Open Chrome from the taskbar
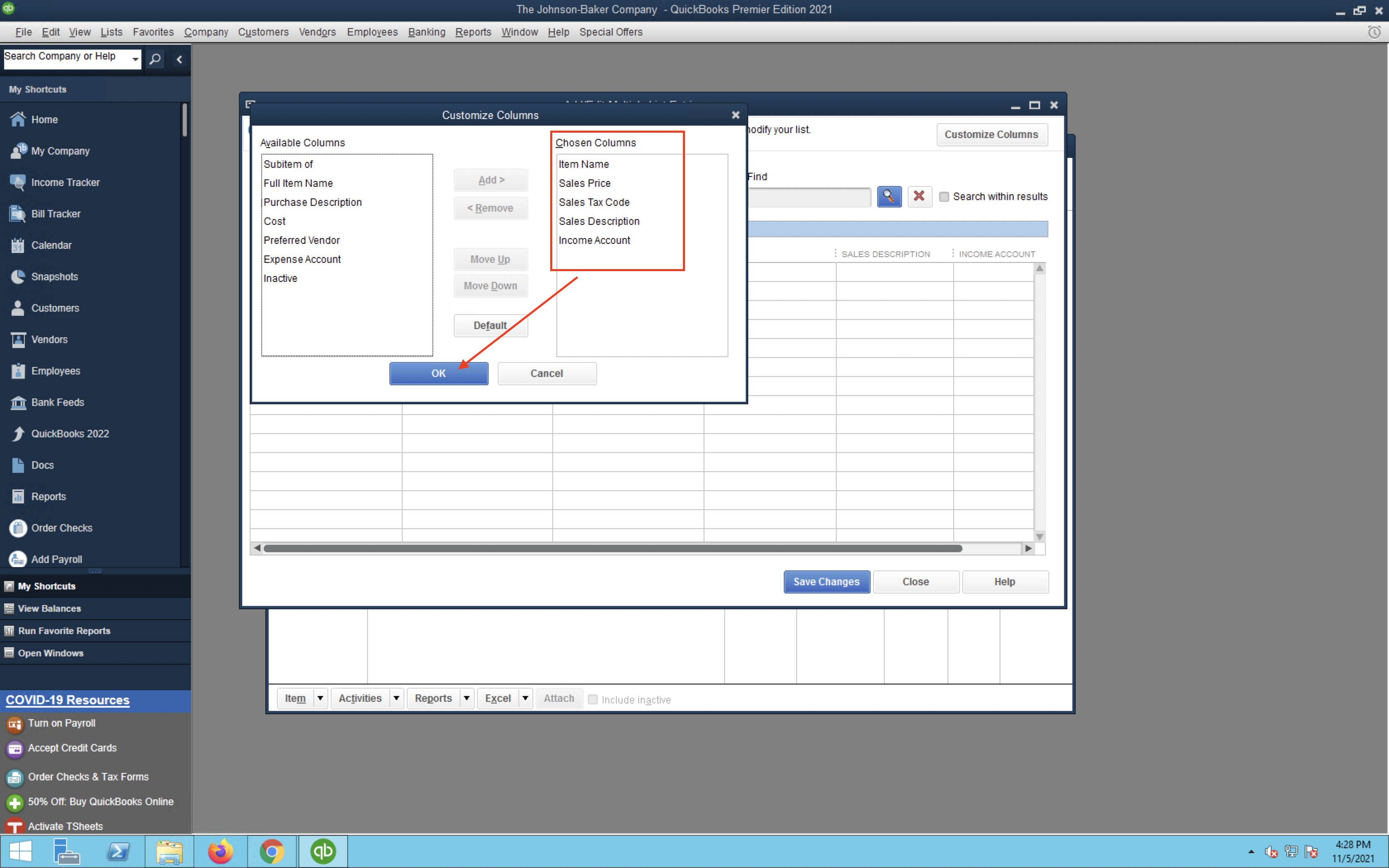 pos(272,851)
